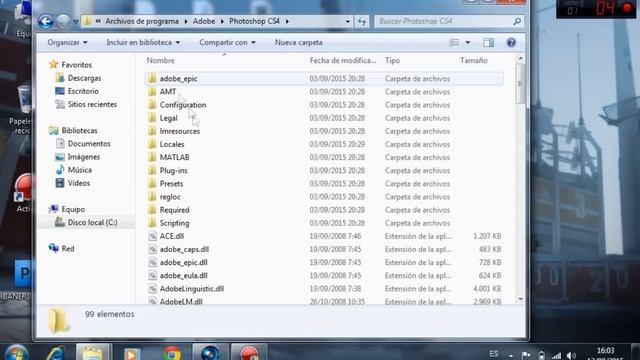640x360 pixels.
Task: Open Vídeos library
Action: (x=78, y=183)
